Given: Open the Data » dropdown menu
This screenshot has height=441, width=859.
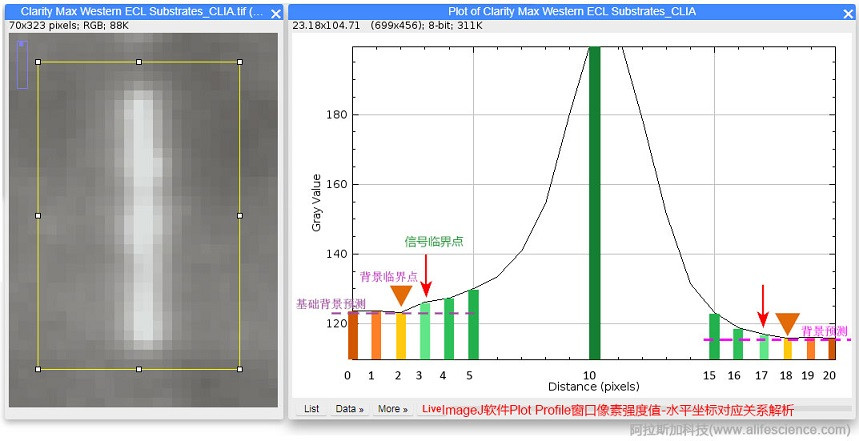Looking at the screenshot, I should click(350, 409).
